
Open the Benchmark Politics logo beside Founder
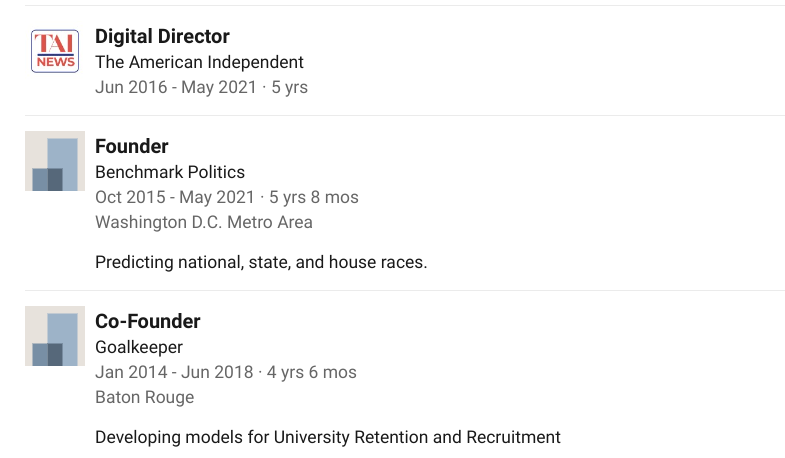[x=55, y=161]
